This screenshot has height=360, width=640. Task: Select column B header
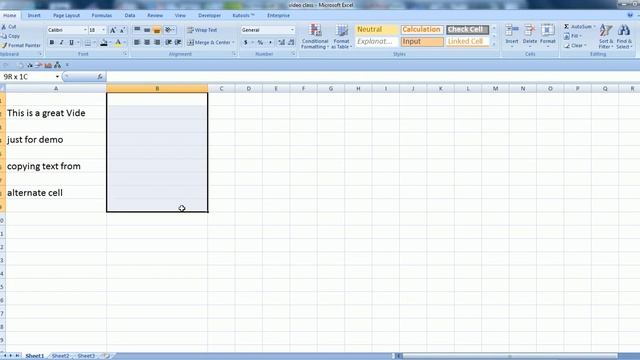pos(157,89)
